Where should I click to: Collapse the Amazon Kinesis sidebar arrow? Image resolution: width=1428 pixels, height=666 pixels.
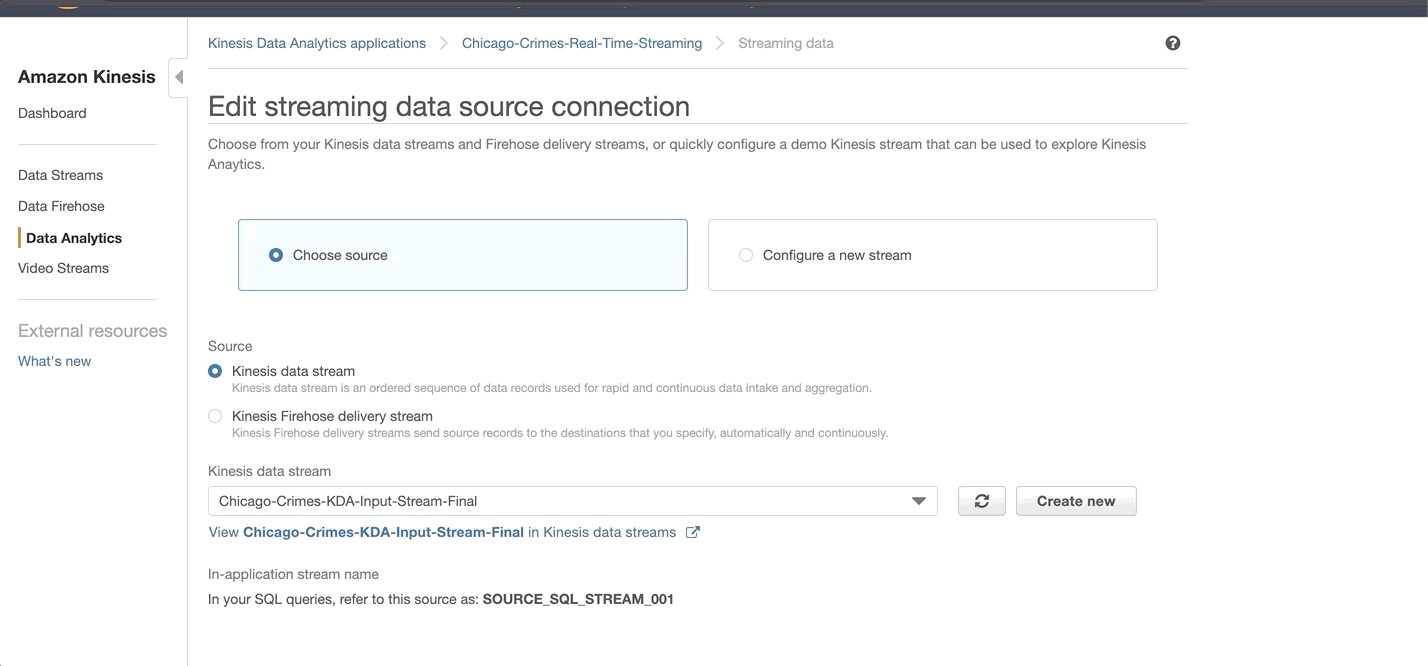[x=178, y=77]
